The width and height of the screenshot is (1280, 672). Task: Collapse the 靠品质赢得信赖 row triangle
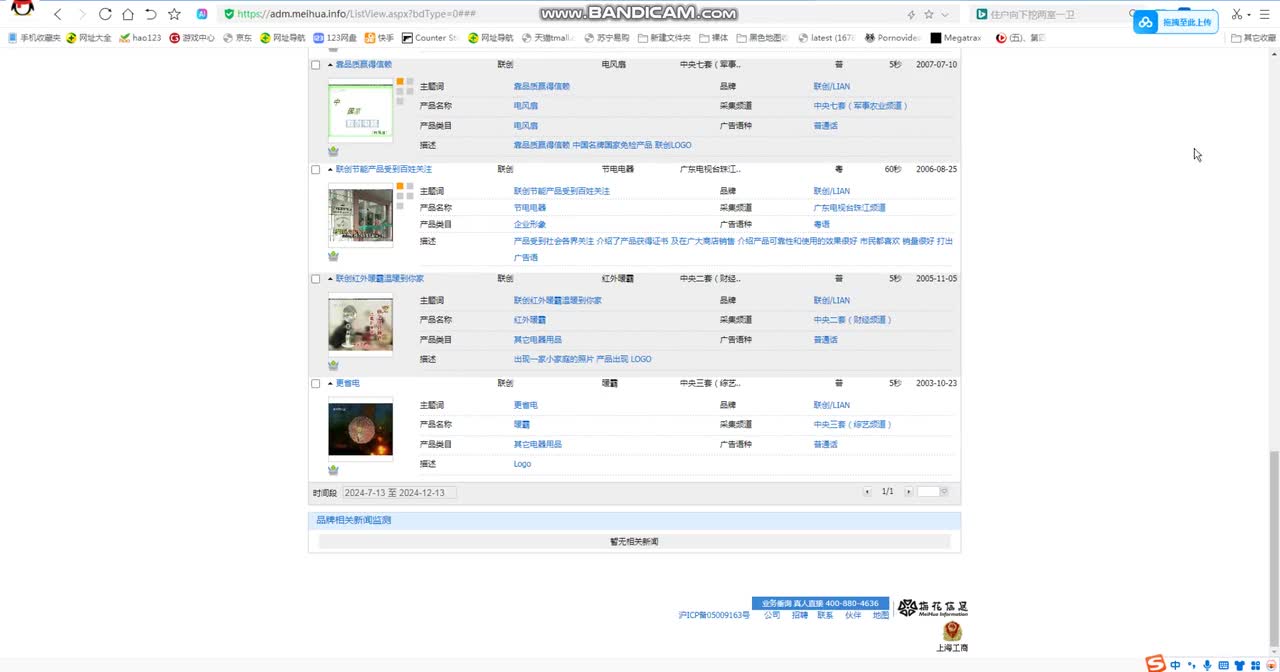(330, 65)
